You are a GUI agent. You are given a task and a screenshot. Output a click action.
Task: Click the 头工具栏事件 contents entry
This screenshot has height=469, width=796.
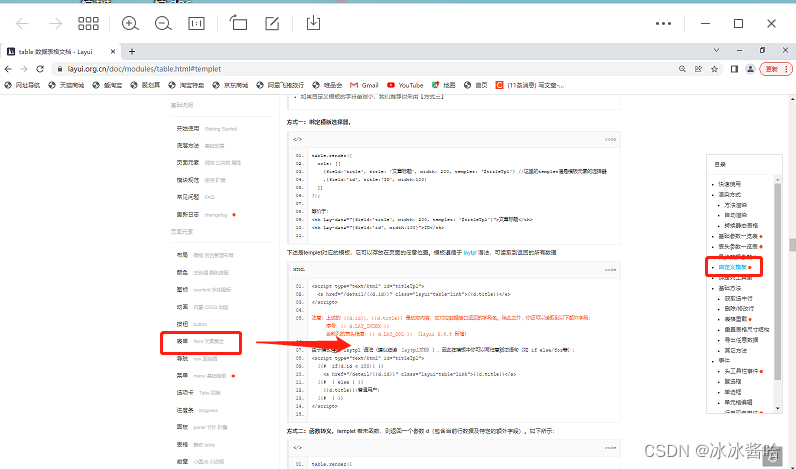pos(741,371)
